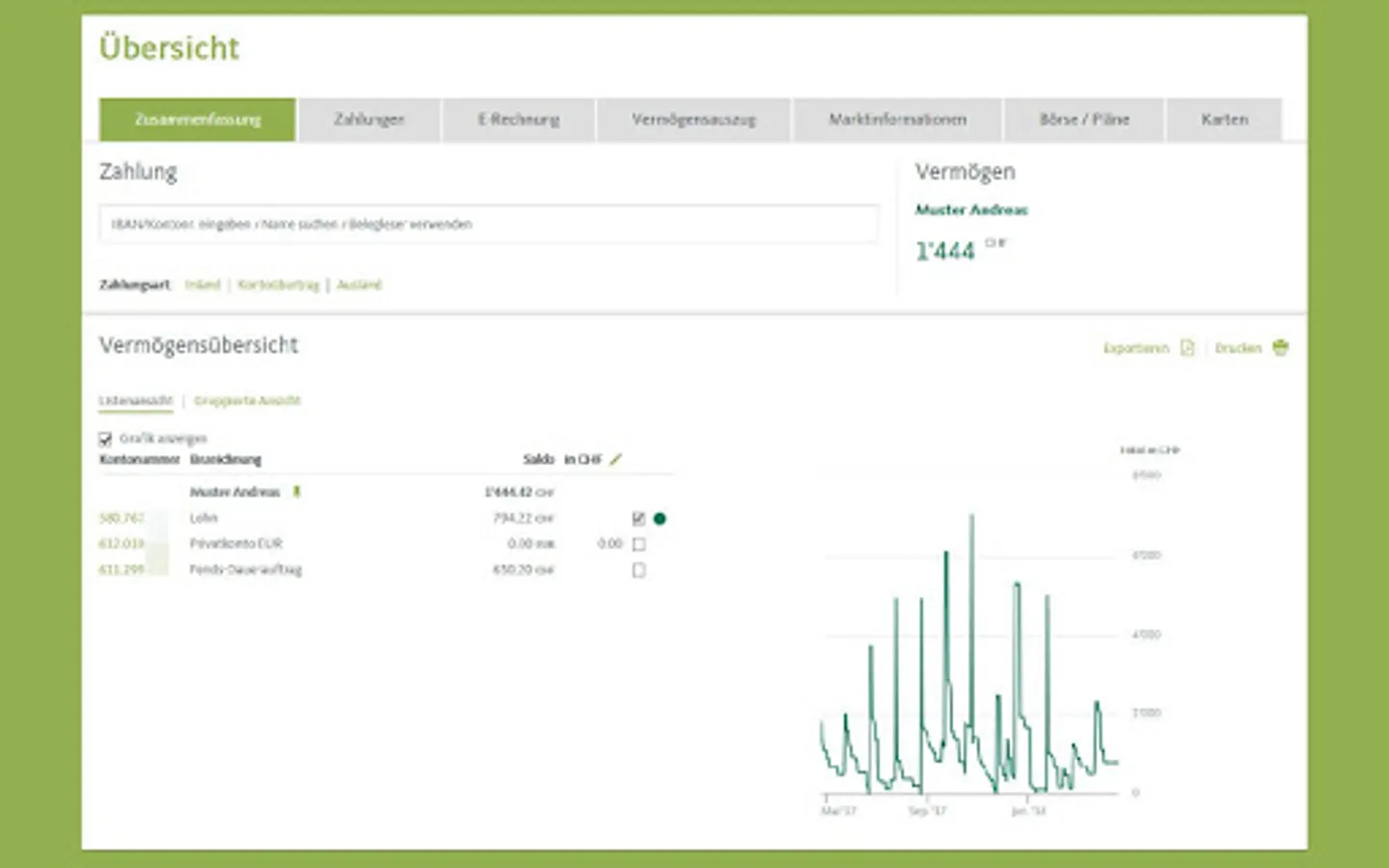
Task: Toggle the 'Grafik anzeigen' checkbox
Action: click(105, 439)
